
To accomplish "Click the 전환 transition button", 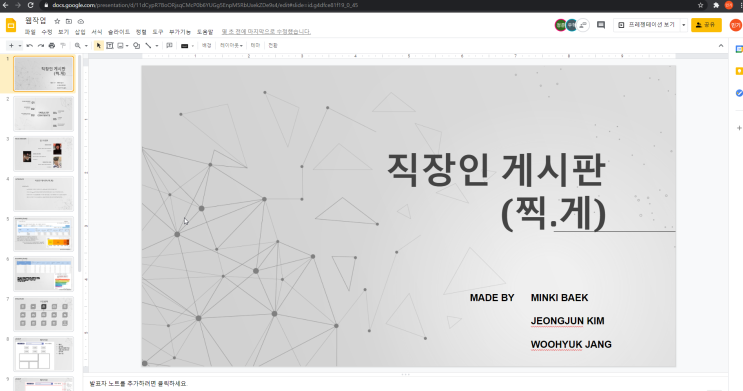I will (x=273, y=45).
